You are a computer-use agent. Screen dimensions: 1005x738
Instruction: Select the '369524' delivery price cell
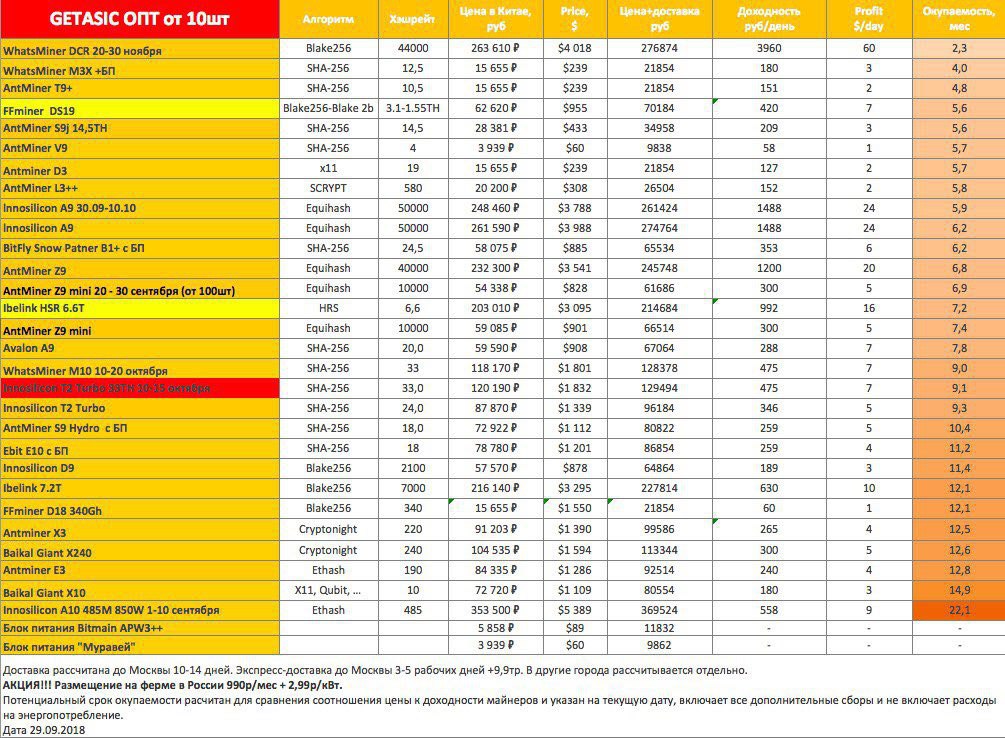coord(659,610)
